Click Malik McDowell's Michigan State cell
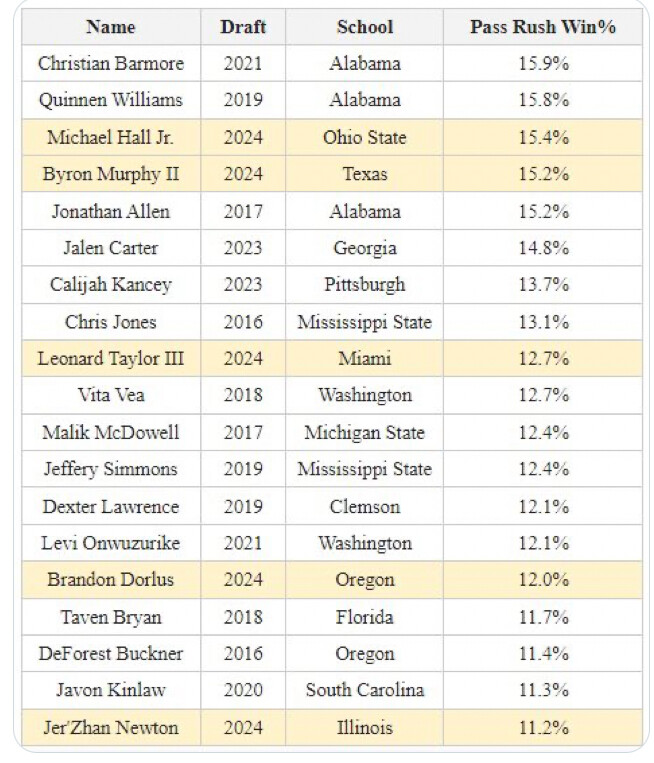Screen dimensions: 654x763 [x=364, y=432]
